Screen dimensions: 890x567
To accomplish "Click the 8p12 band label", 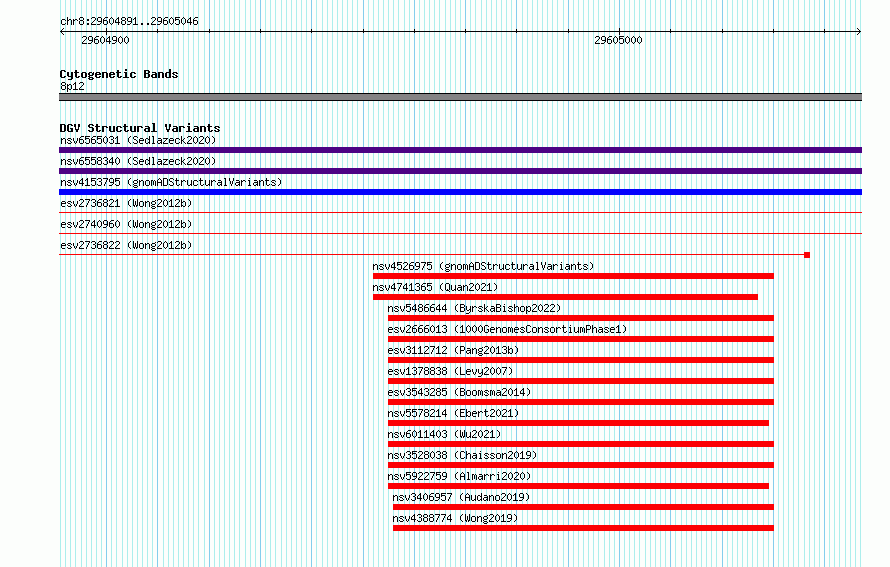I will coord(72,86).
